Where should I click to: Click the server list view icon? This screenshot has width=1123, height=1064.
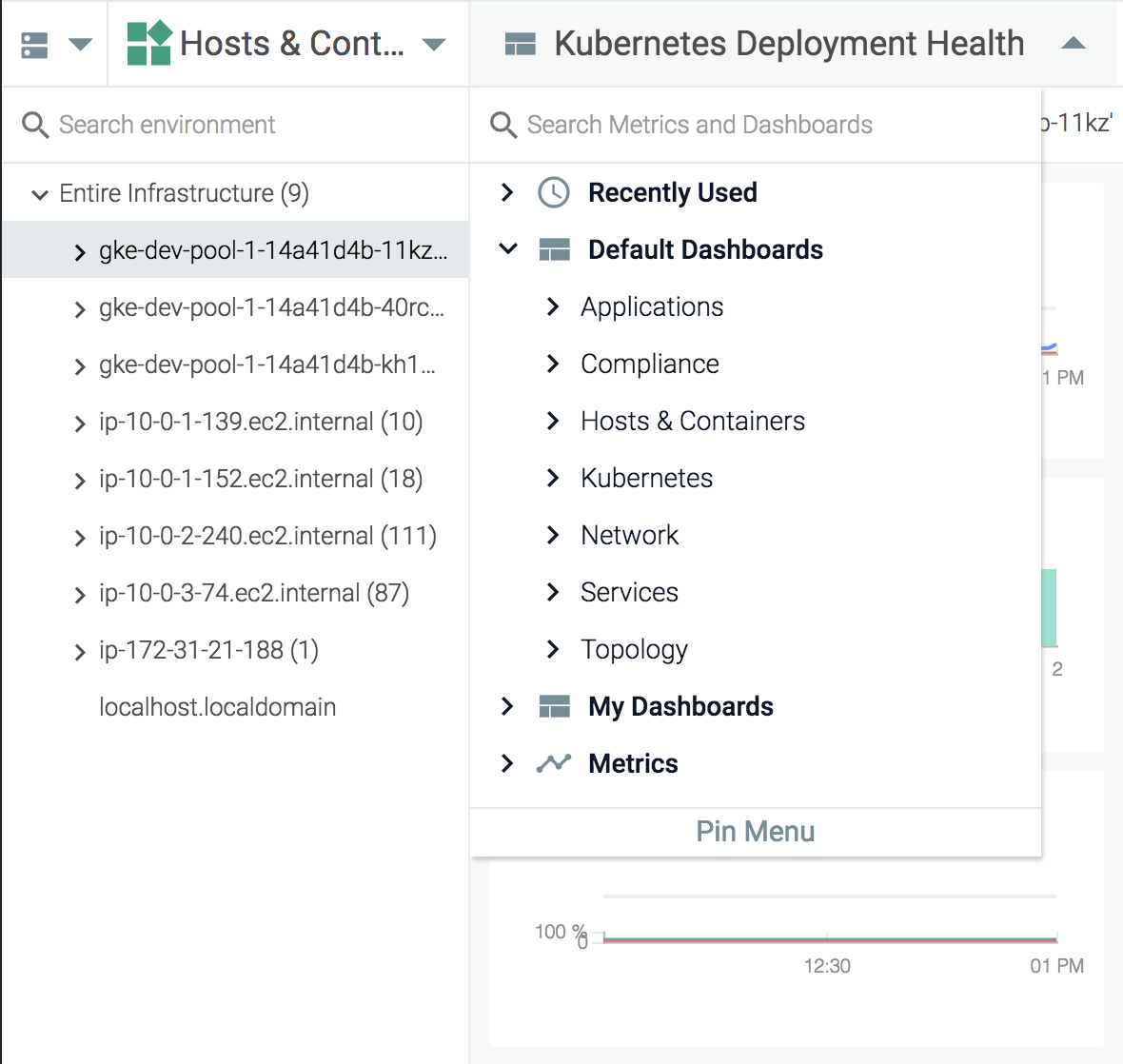click(x=34, y=45)
